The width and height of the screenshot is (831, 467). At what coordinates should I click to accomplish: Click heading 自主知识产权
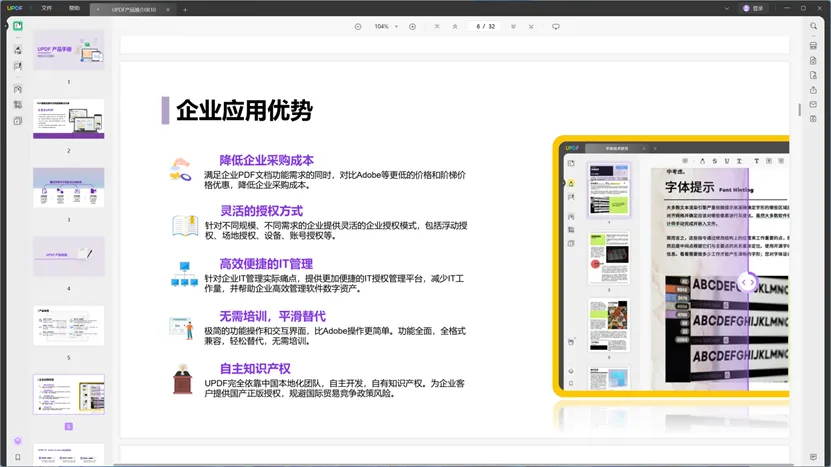click(255, 368)
